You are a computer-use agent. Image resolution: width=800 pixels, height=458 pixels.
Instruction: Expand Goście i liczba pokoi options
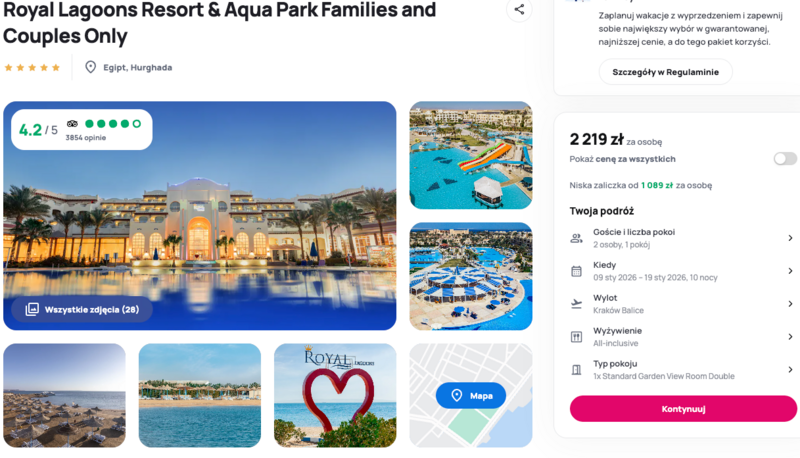789,238
